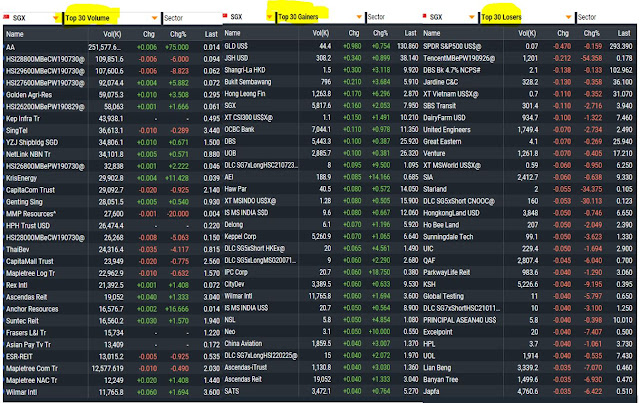Screen dimensions: 640x403
Task: Select OCBC Bank row
Action: 322,129
